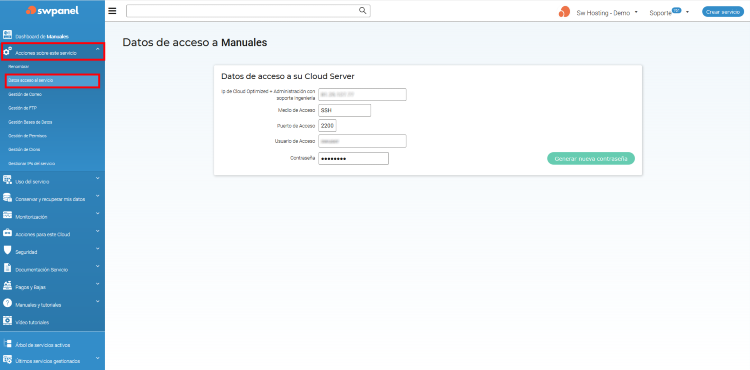Screen dimensions: 750x370
Task: Click Puerto de Acceso field 2200
Action: 328,126
